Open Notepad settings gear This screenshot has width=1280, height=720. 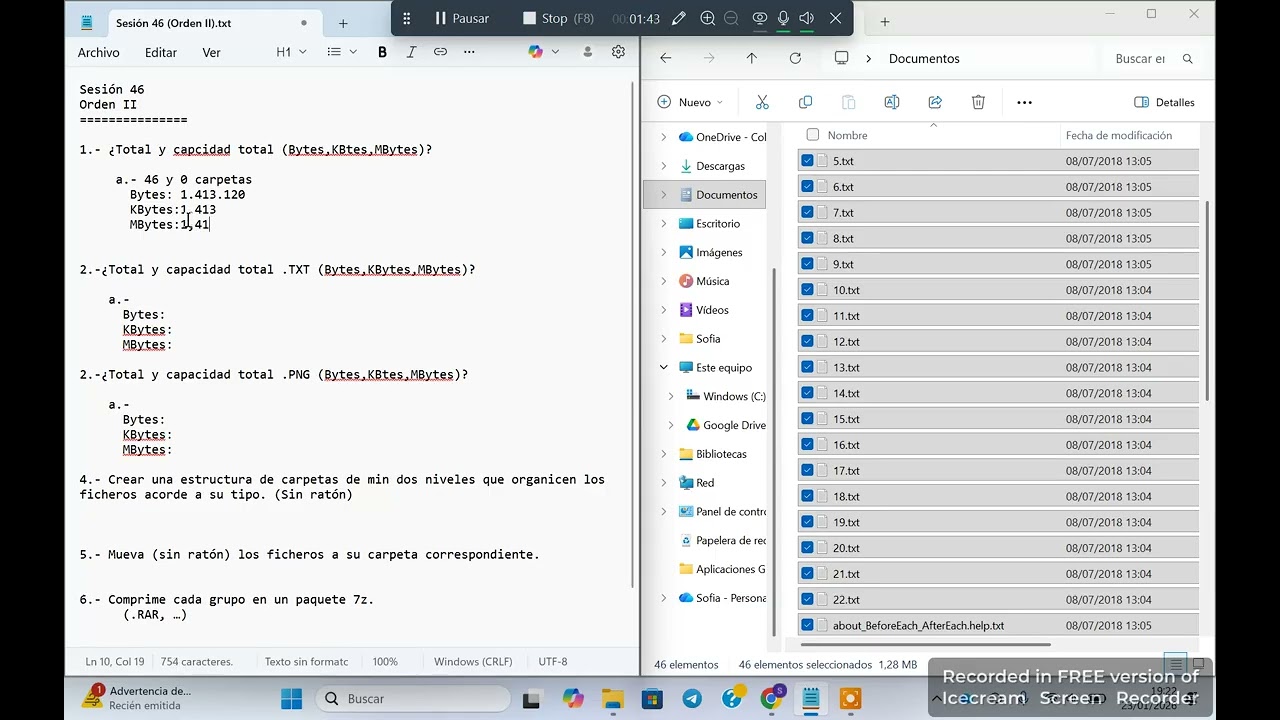(x=618, y=52)
